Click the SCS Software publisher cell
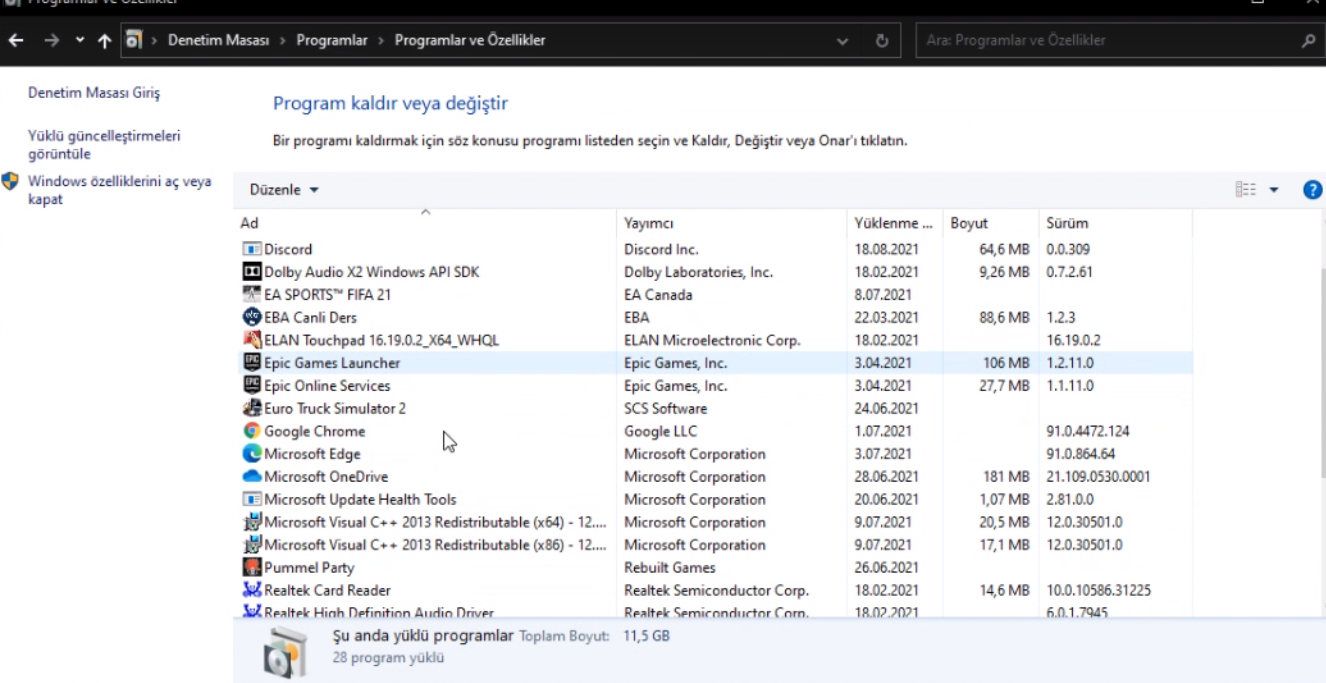This screenshot has width=1326, height=683. coord(666,409)
